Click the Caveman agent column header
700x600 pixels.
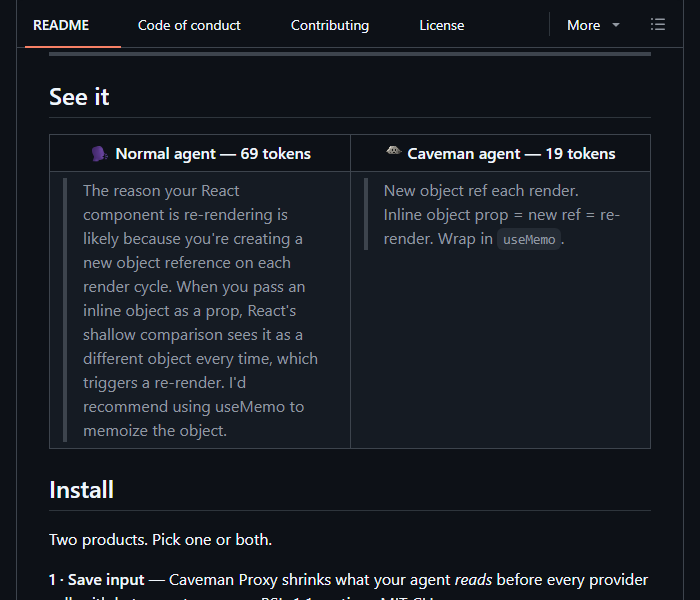[500, 153]
